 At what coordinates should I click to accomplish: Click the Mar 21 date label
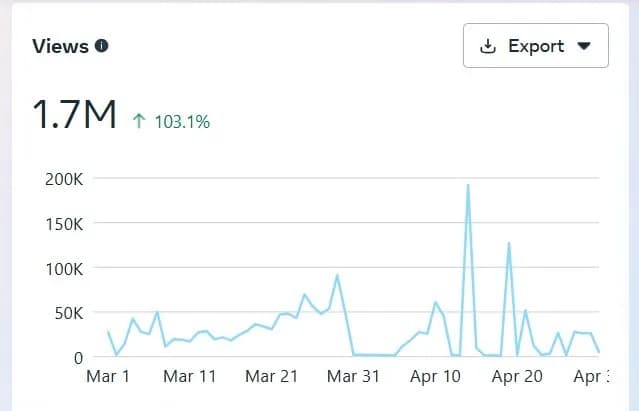tap(272, 377)
